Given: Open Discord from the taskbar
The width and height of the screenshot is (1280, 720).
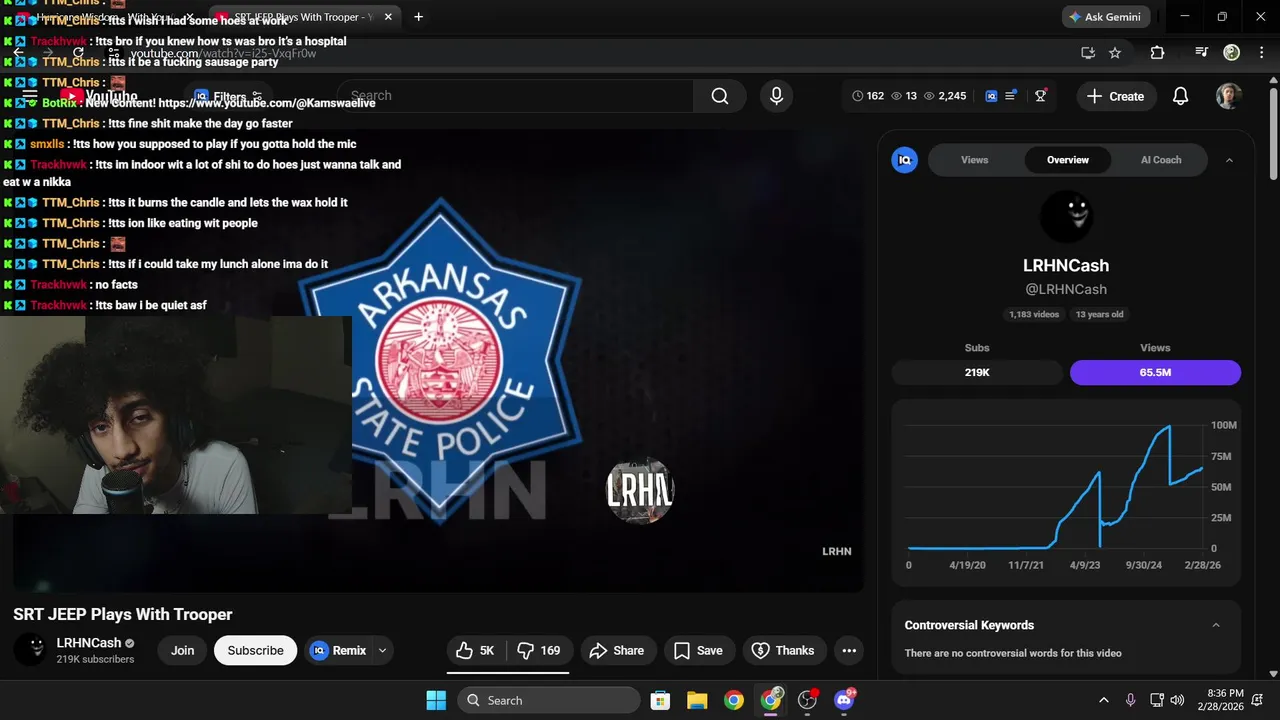Looking at the screenshot, I should [845, 700].
